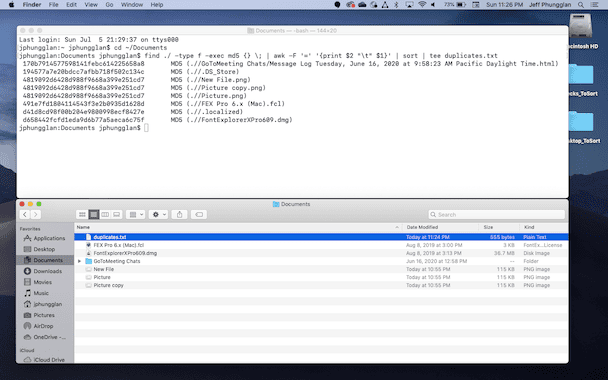Screen dimensions: 608x380
Task: Open Spotlight search in menu bar
Action: [x=581, y=5]
